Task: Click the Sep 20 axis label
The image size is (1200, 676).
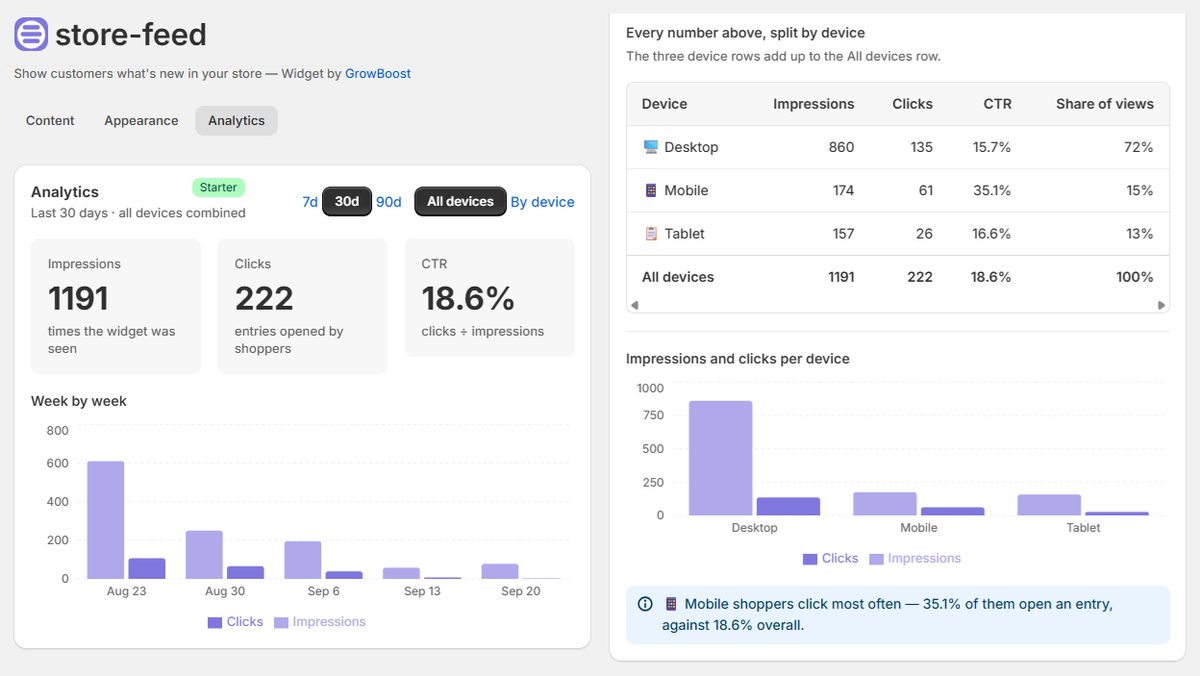Action: point(520,591)
